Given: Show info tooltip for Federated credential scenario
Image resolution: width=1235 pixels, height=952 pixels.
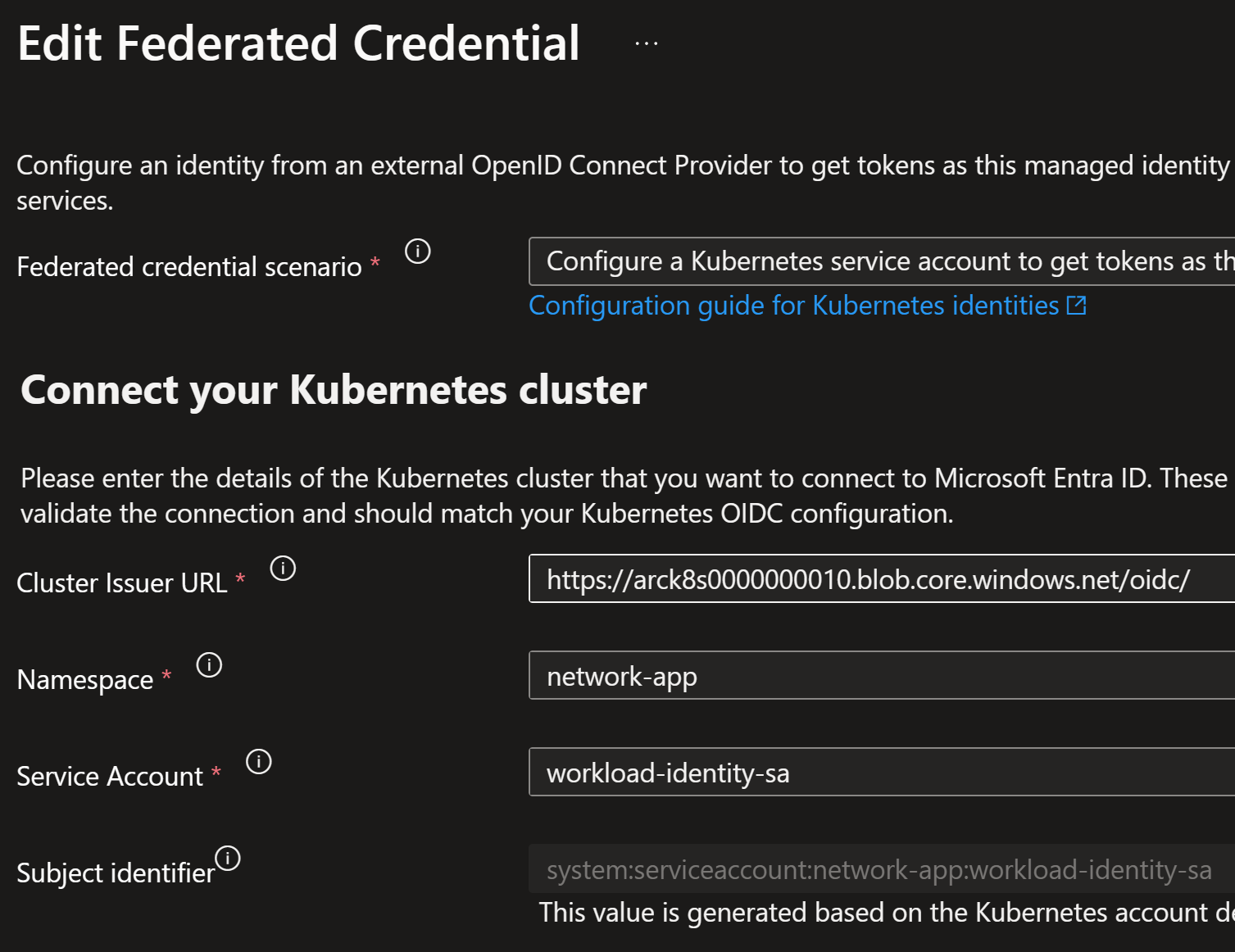Looking at the screenshot, I should tap(418, 251).
